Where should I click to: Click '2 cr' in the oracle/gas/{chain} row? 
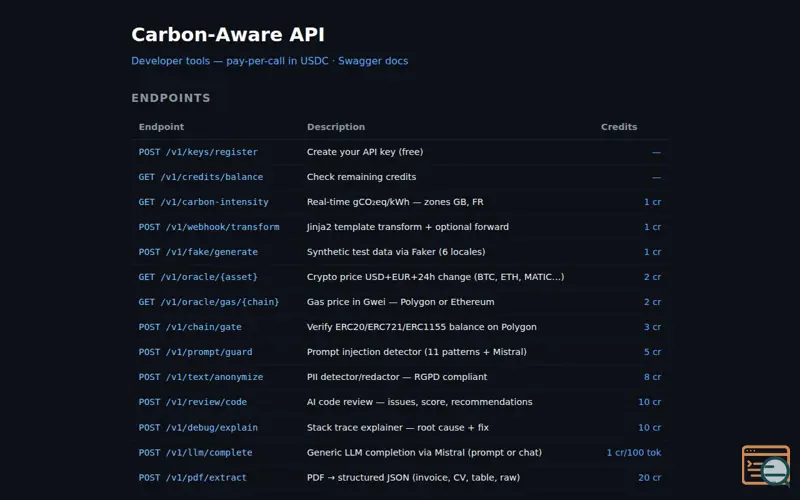[652, 302]
